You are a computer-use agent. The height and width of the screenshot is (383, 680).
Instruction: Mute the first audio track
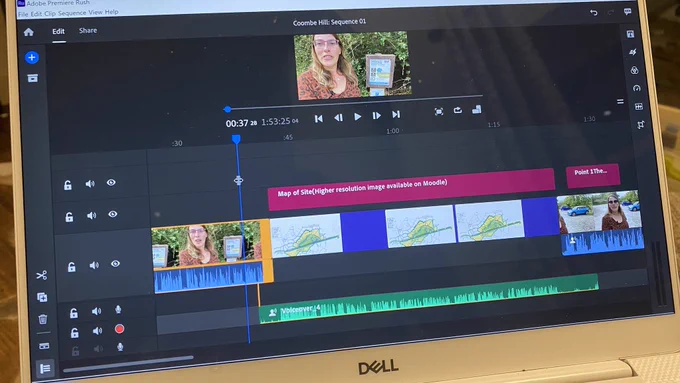coord(96,311)
